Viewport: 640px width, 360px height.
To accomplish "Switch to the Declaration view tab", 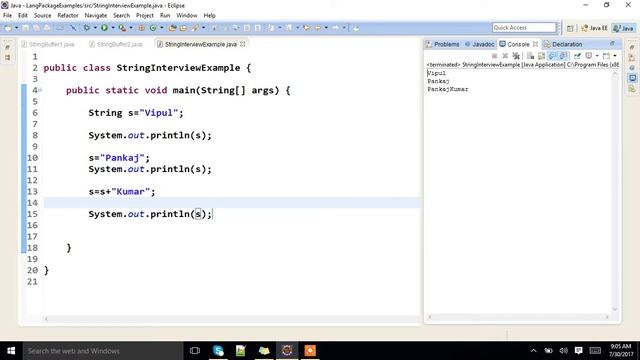I will [x=563, y=44].
